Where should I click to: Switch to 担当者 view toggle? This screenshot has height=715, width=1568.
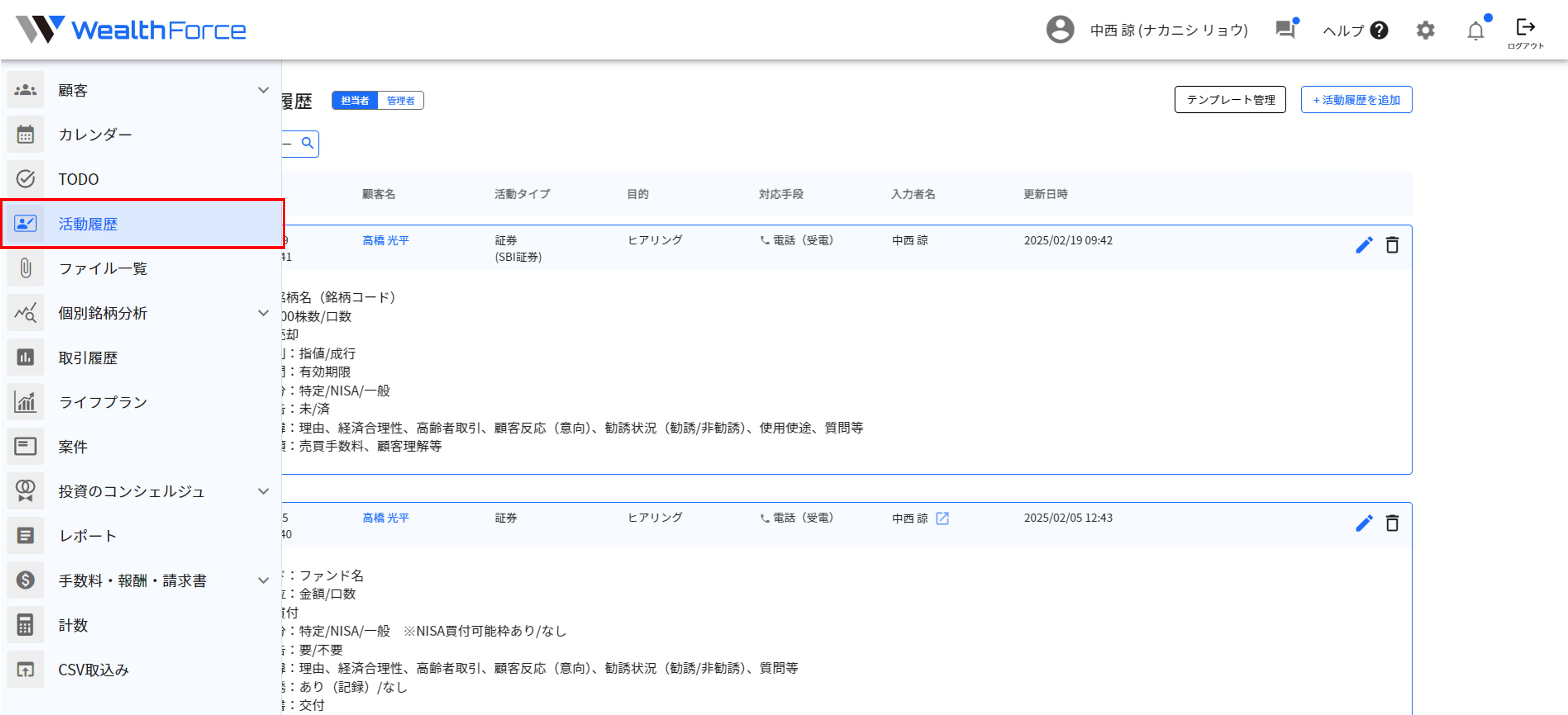(x=355, y=100)
